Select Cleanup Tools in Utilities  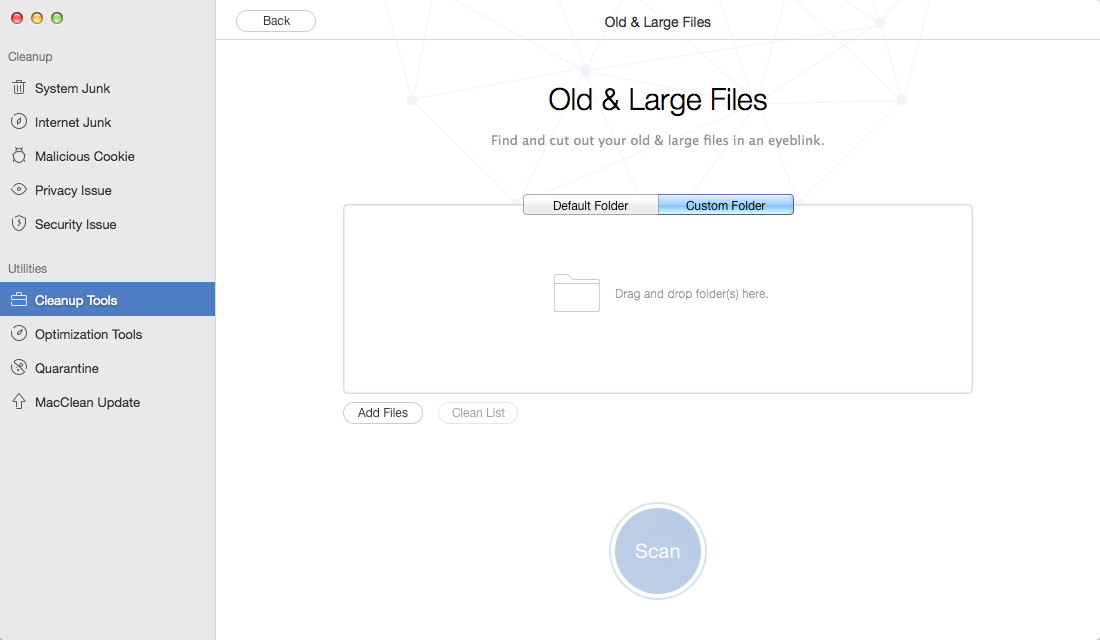(x=107, y=300)
